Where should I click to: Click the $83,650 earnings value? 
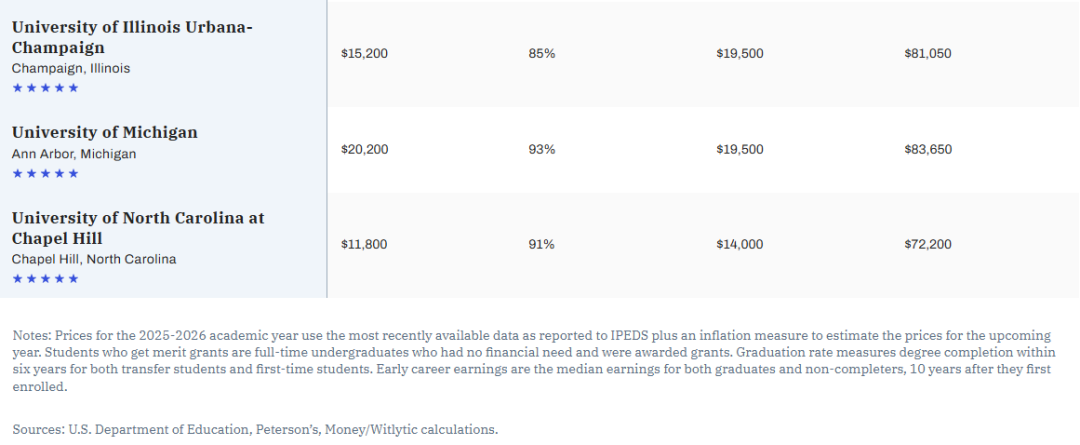click(x=928, y=149)
